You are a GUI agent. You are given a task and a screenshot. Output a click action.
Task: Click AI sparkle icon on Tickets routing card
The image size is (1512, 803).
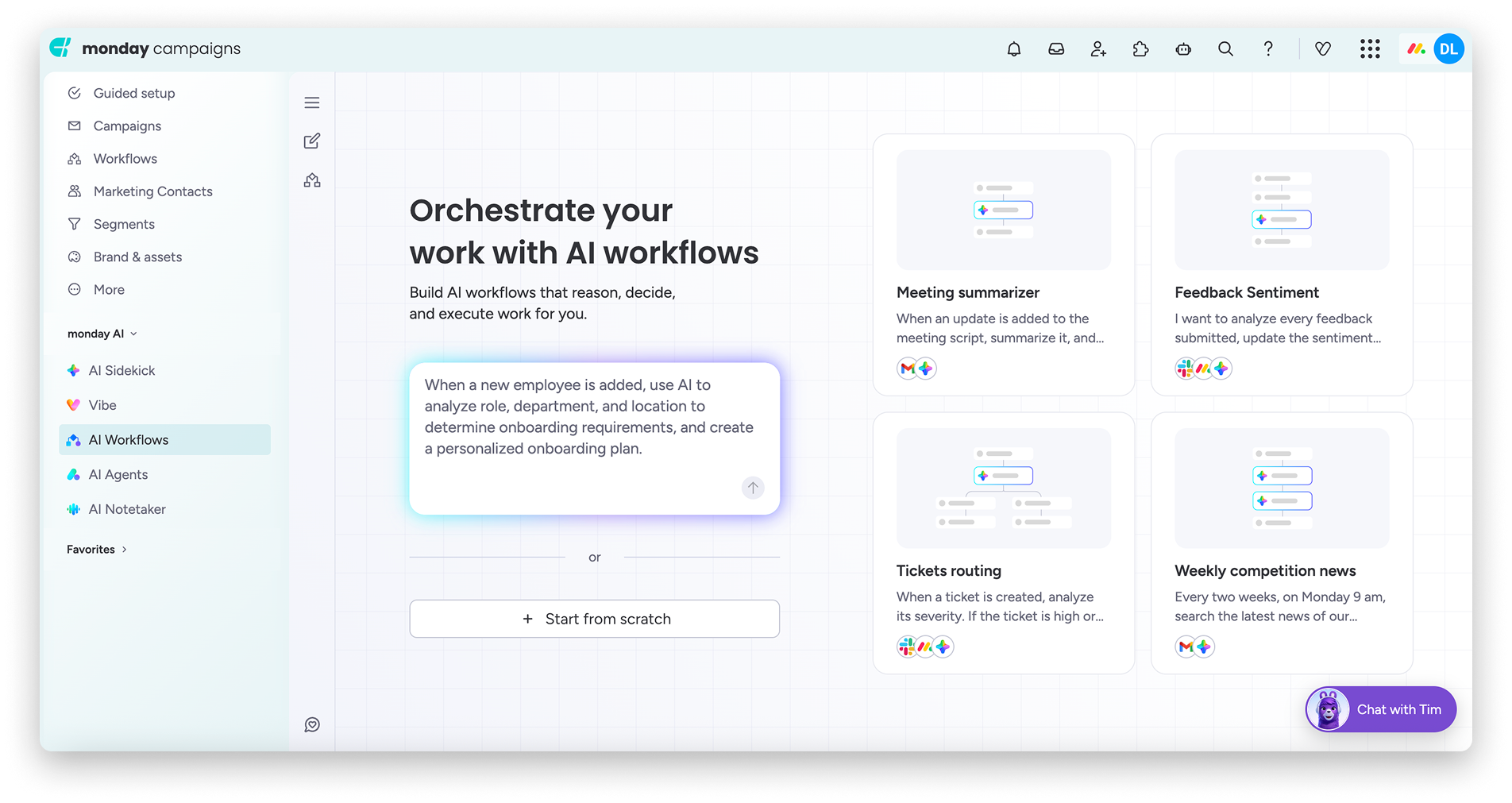[x=943, y=647]
